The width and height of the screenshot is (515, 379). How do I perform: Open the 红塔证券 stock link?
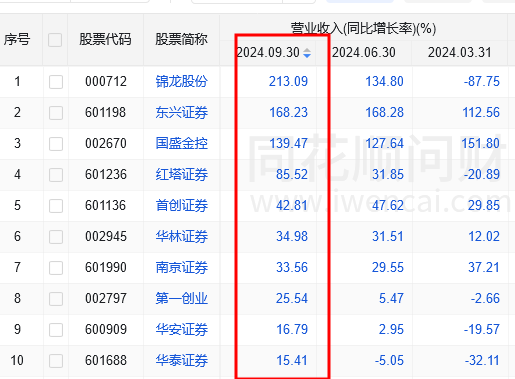coord(182,174)
